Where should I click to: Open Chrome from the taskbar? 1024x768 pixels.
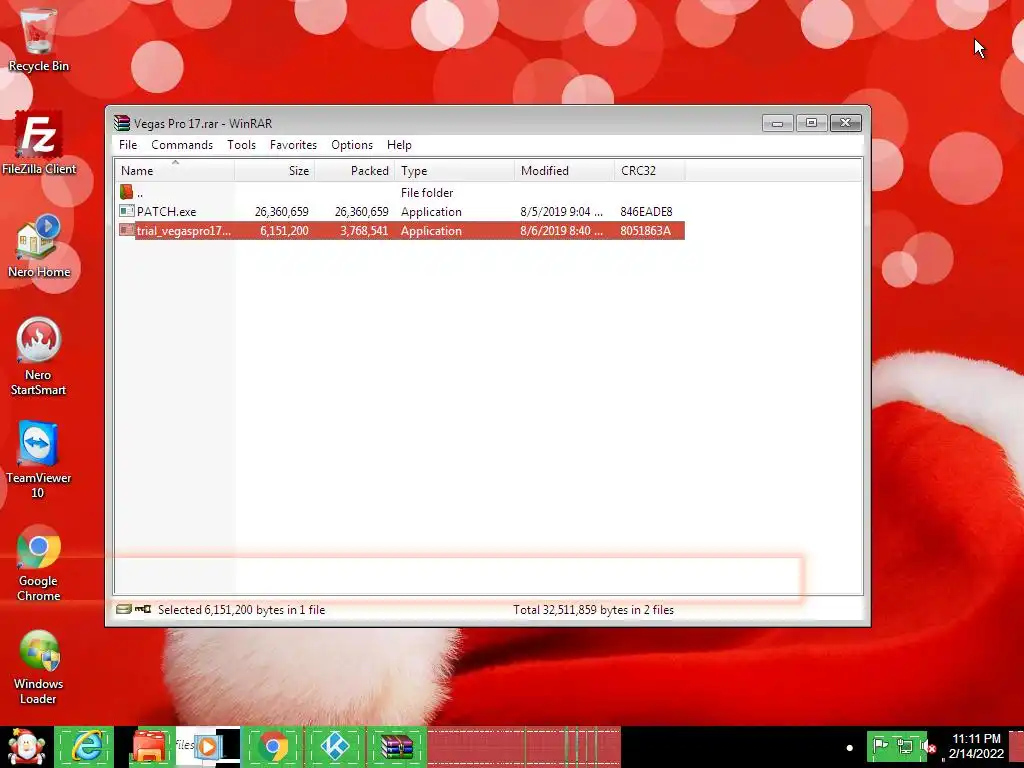(273, 747)
